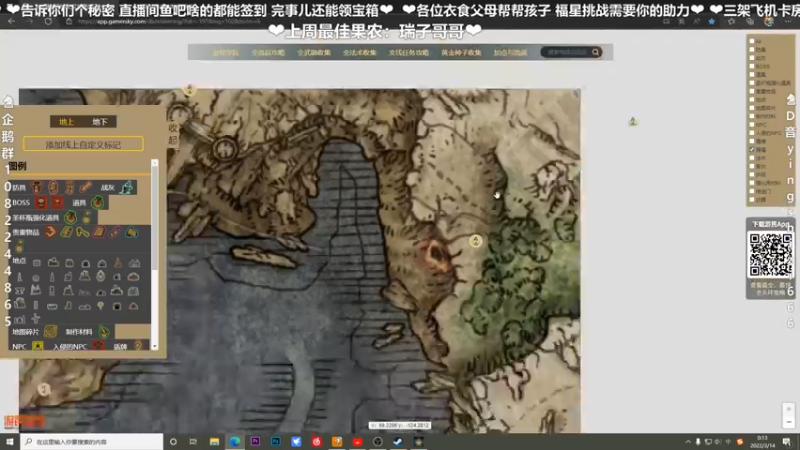The image size is (800, 450).
Task: Toggle the red 入侵的NPC legend icon
Action: (98, 346)
